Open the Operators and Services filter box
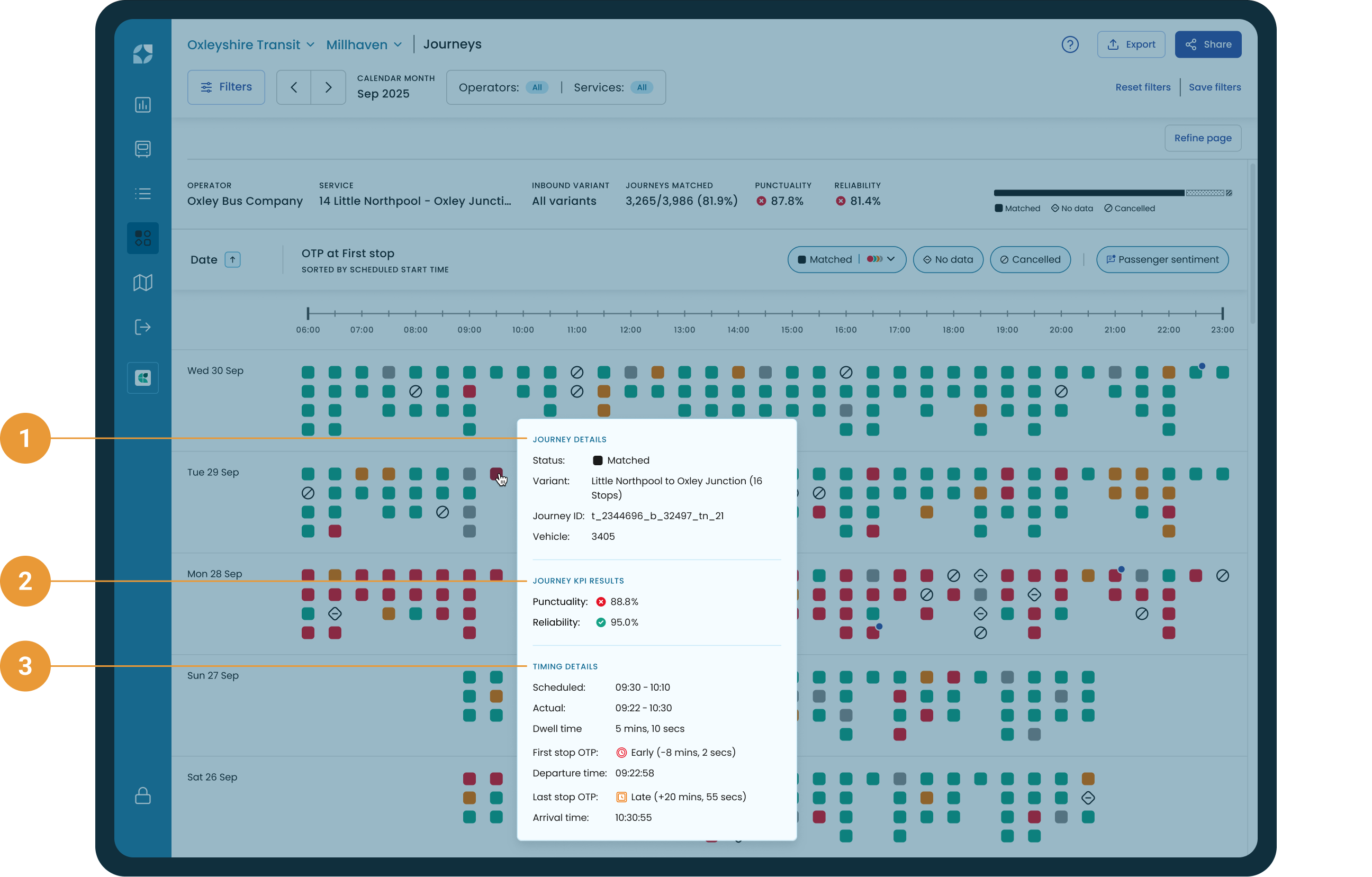The height and width of the screenshot is (877, 1372). coord(556,87)
